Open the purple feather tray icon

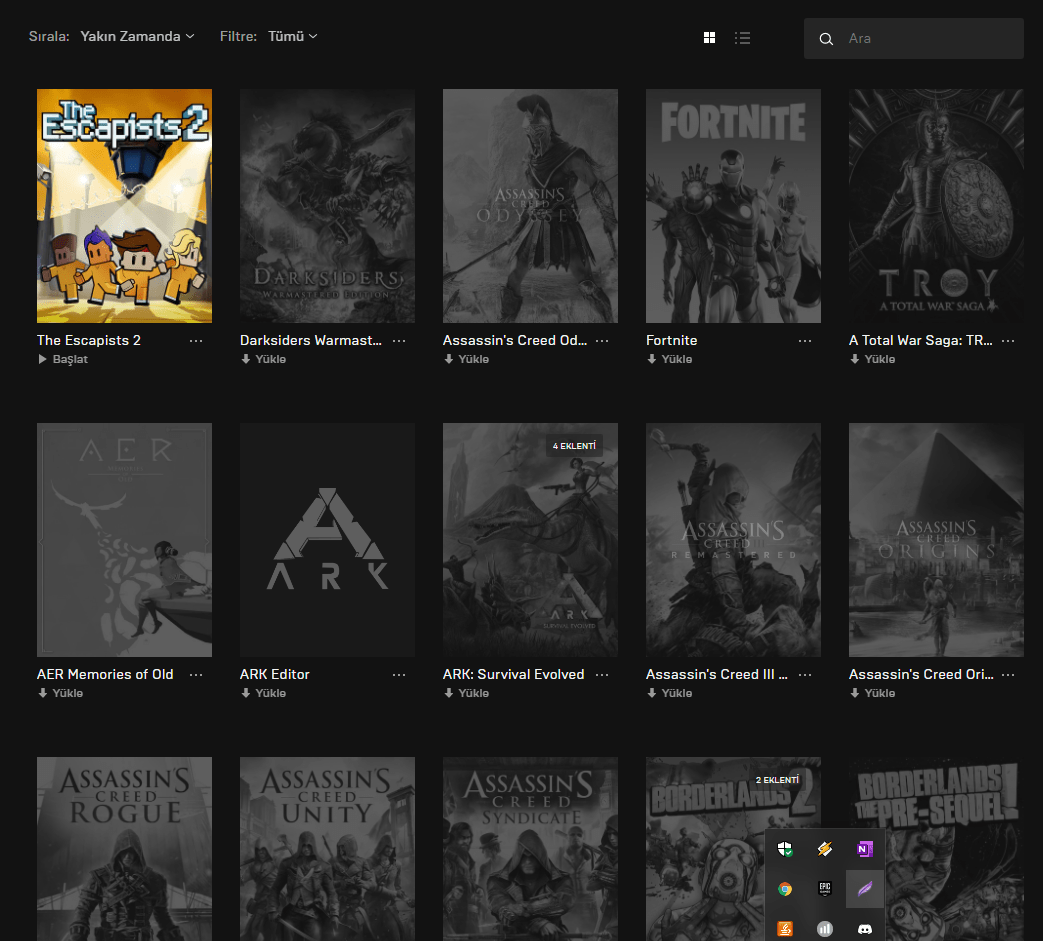click(865, 889)
